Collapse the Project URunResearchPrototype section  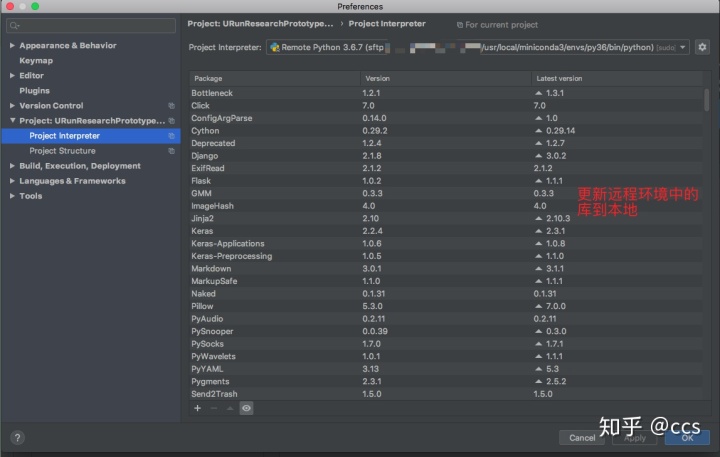click(x=12, y=120)
